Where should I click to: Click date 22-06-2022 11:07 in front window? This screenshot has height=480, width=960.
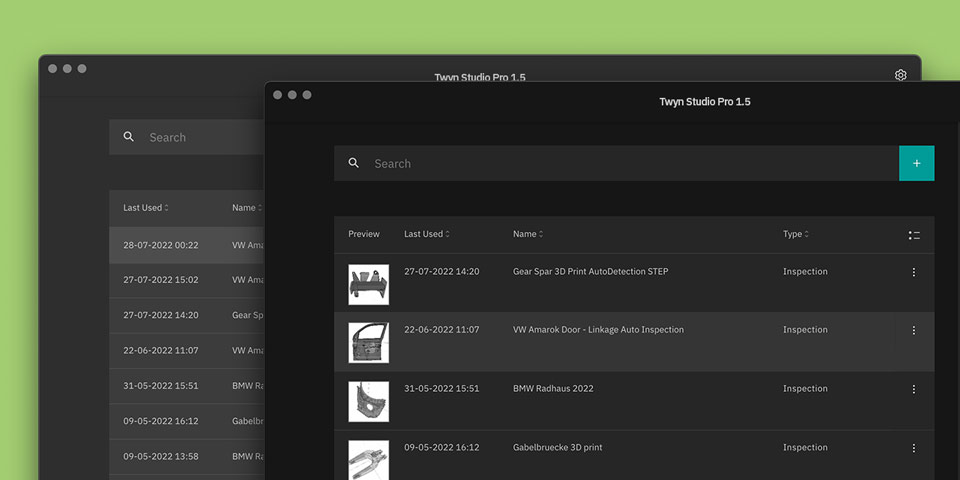(441, 329)
